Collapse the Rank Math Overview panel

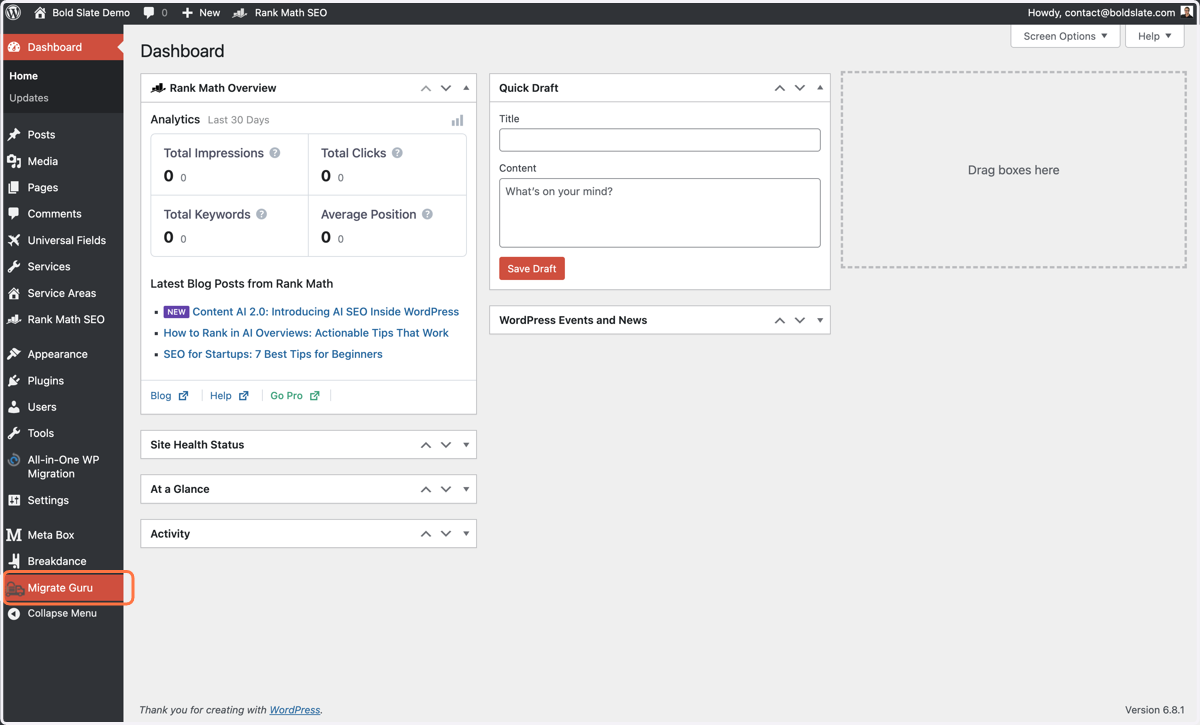[466, 88]
